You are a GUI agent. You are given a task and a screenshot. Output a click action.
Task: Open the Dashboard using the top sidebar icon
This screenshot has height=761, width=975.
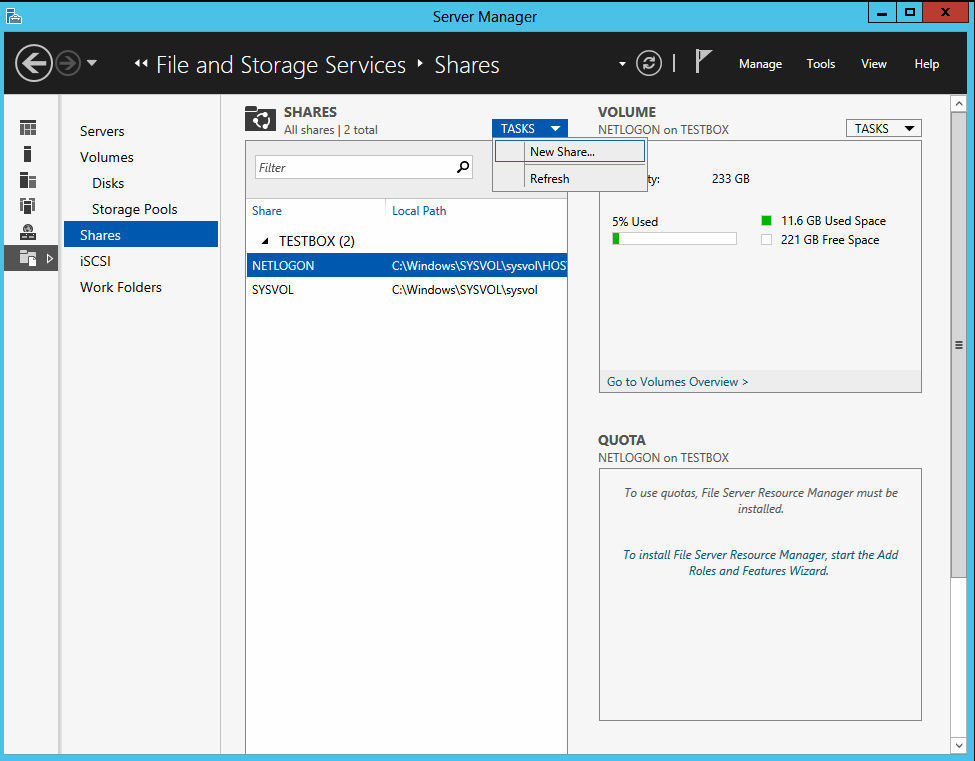pos(27,127)
